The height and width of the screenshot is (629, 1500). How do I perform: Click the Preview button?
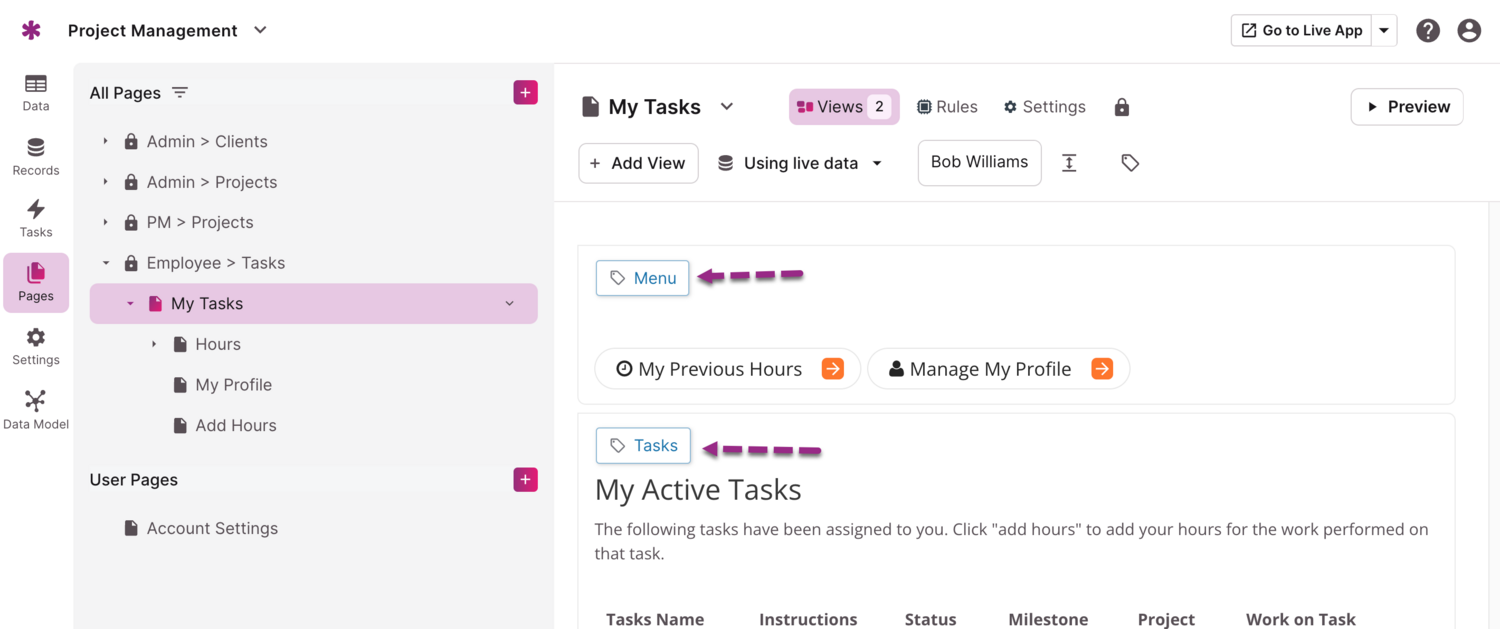pos(1407,107)
